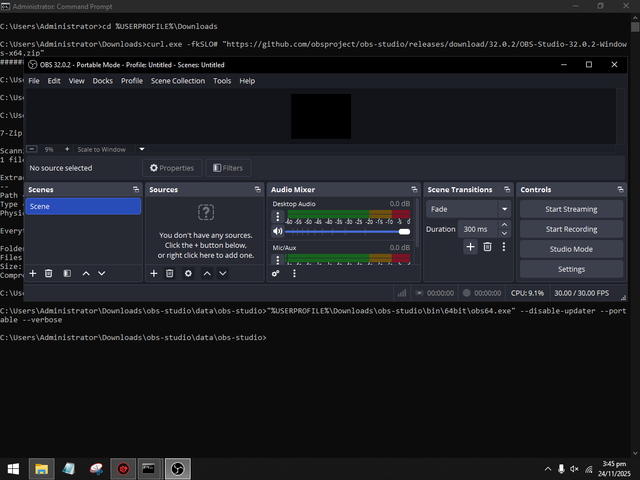Open source properties gear in Sources dock

pyautogui.click(x=188, y=273)
